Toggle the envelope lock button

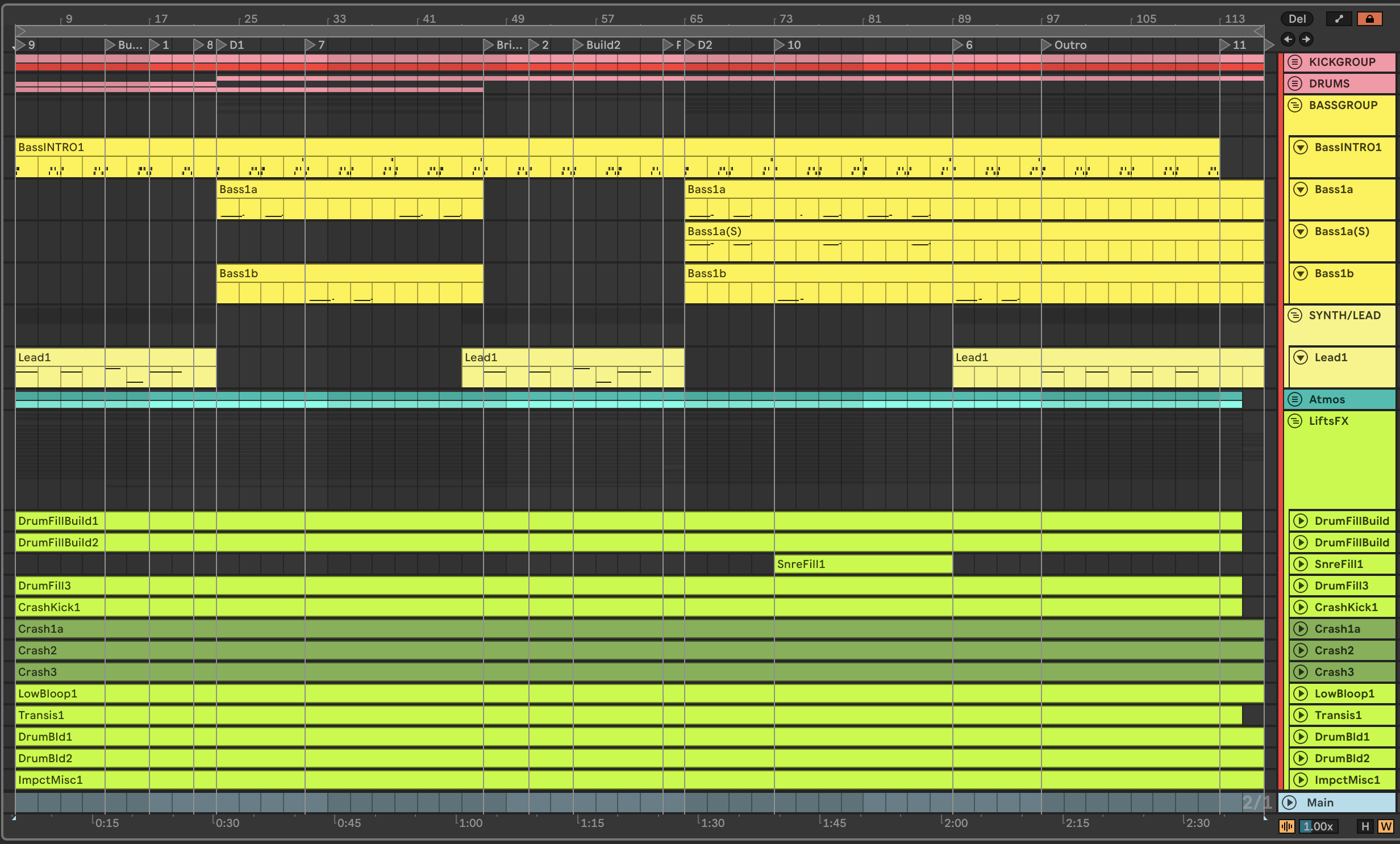[x=1369, y=19]
